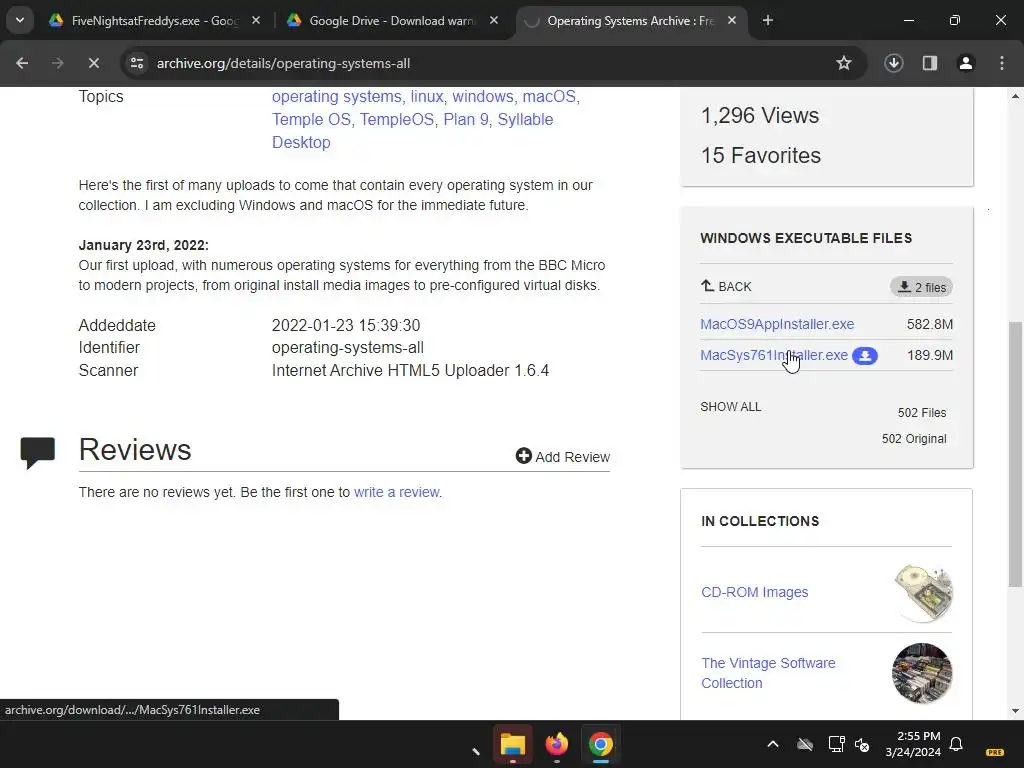
Task: Download MacOS9AppInstaller.exe
Action: (x=777, y=324)
